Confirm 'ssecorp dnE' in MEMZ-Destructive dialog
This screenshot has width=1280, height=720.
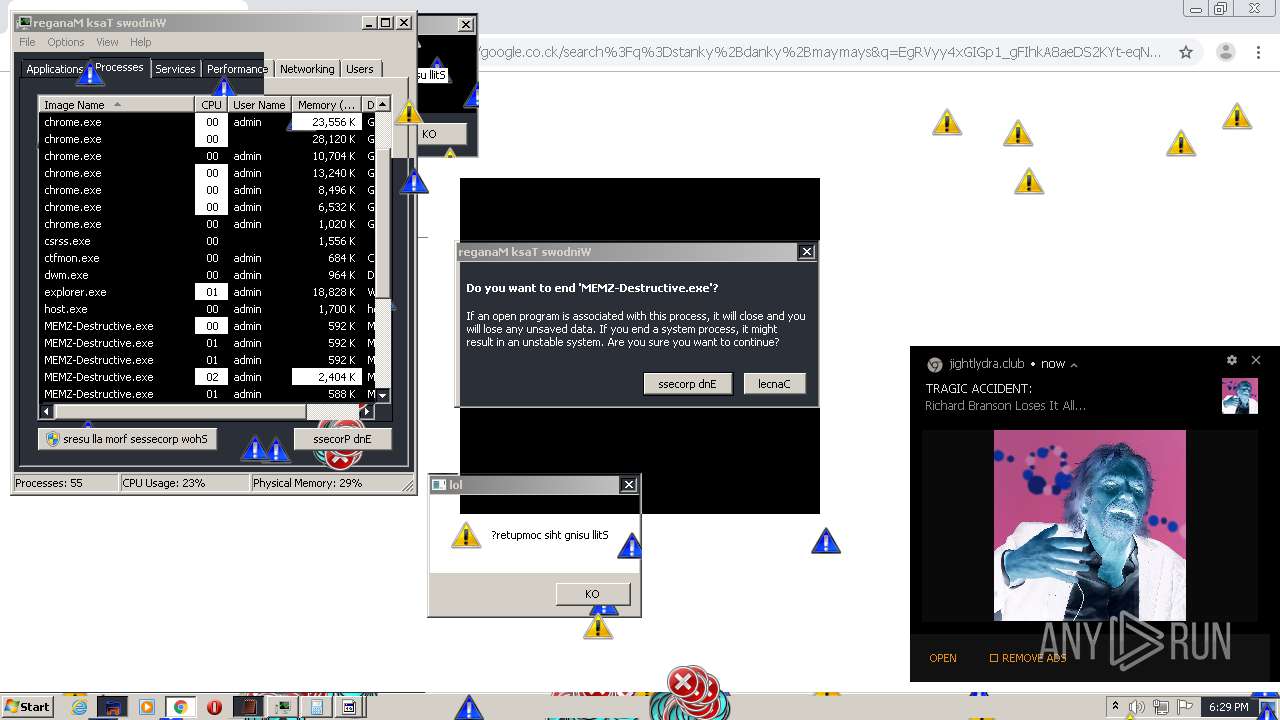pos(687,384)
